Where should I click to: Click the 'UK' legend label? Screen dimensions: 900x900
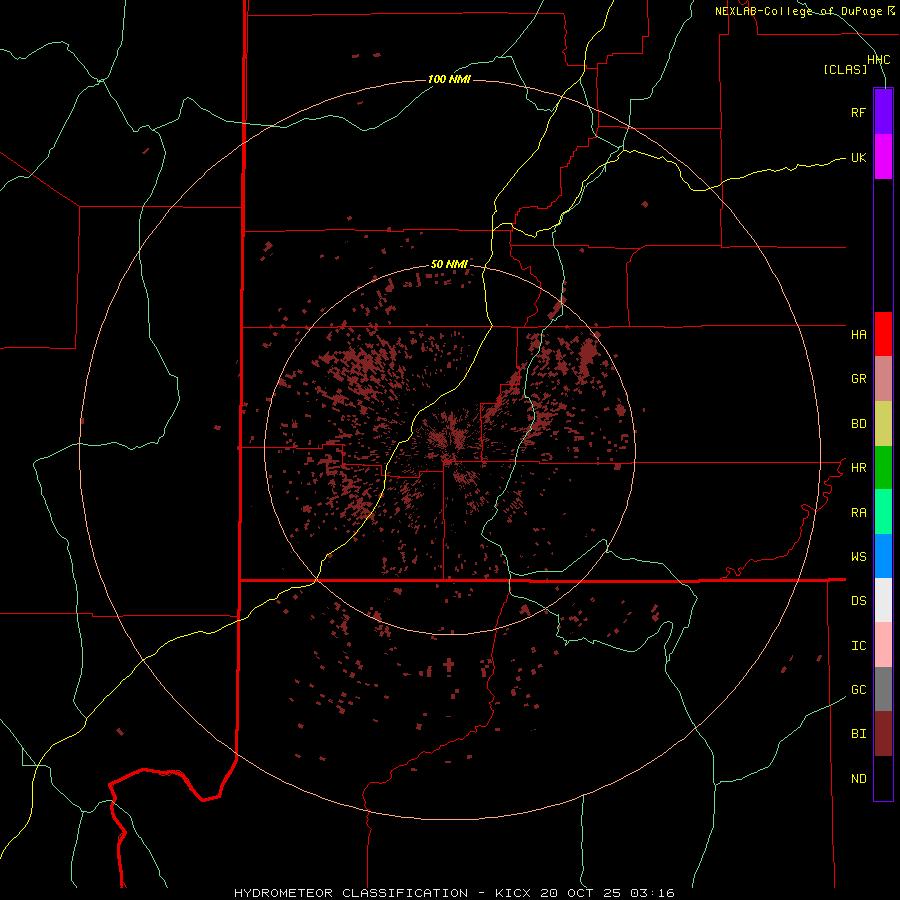coord(858,157)
